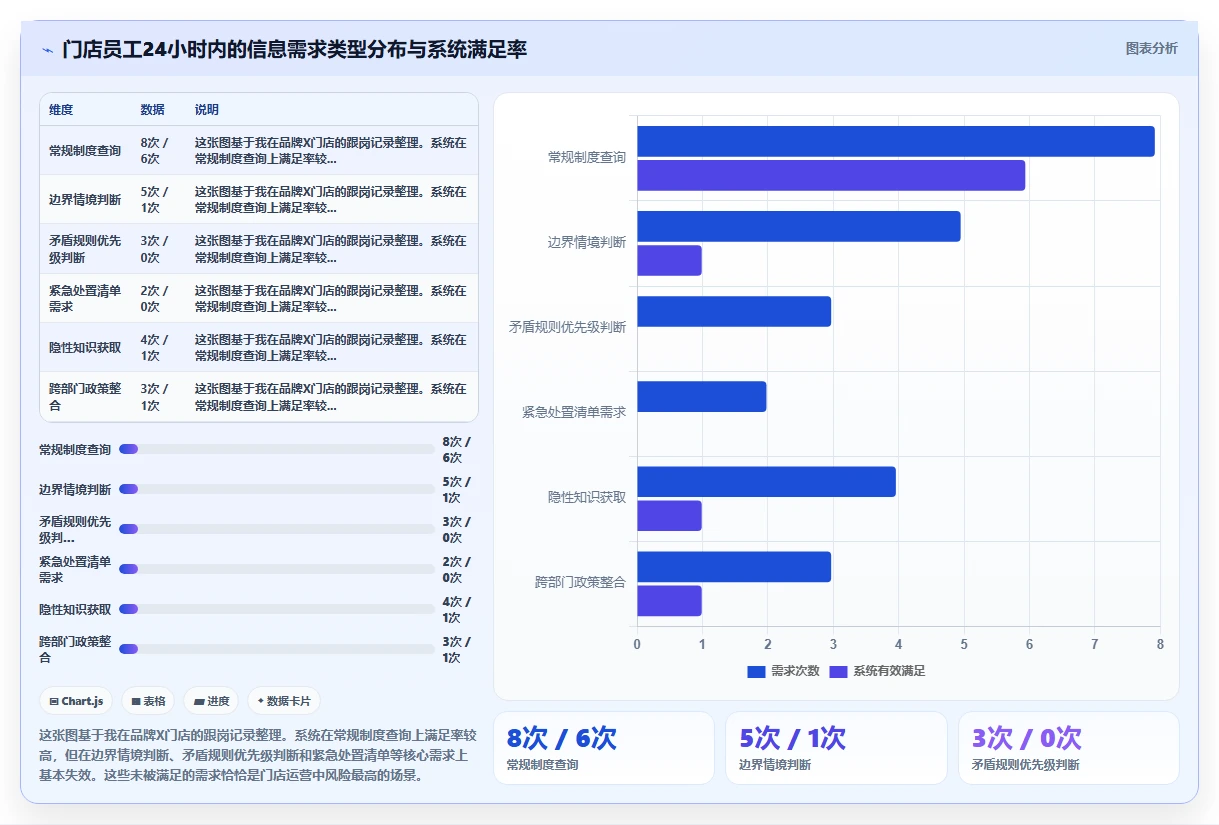Viewport: 1219px width, 825px height.
Task: Click the 需求次数 bar for 边界情境判断
Action: tap(799, 226)
